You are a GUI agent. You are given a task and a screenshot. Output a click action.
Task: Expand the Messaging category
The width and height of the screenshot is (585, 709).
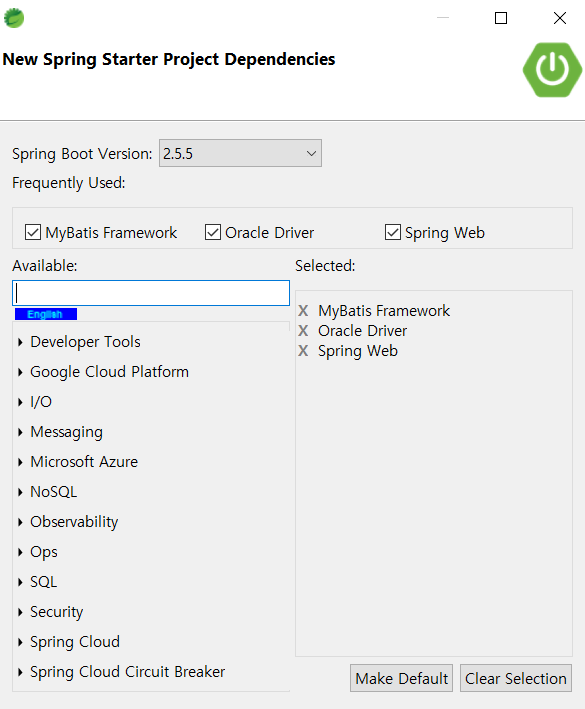[x=20, y=432]
